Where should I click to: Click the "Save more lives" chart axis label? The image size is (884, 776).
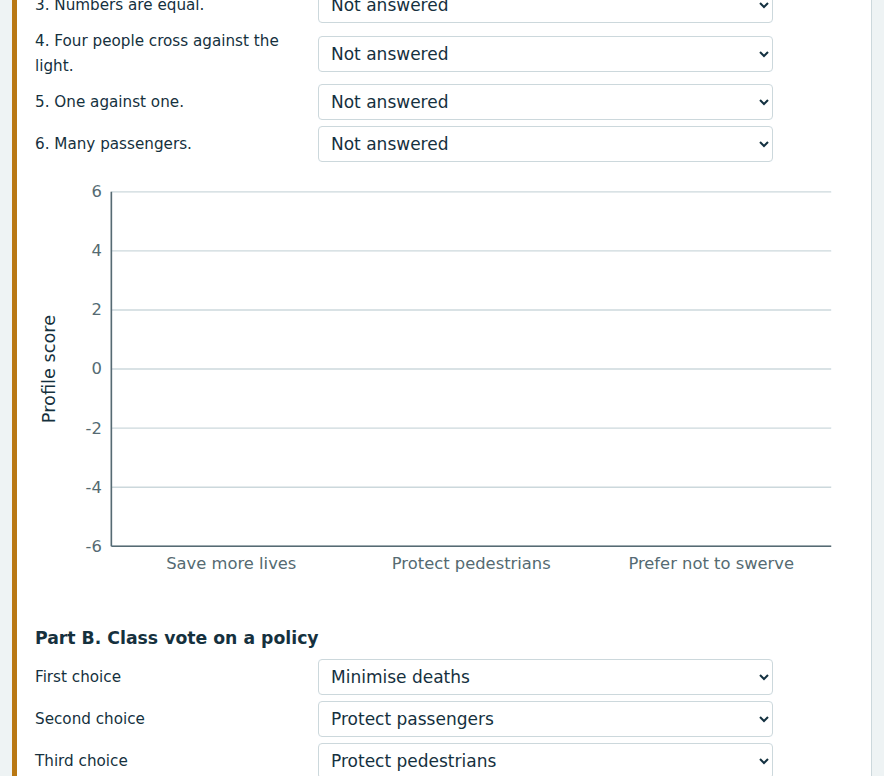231,563
